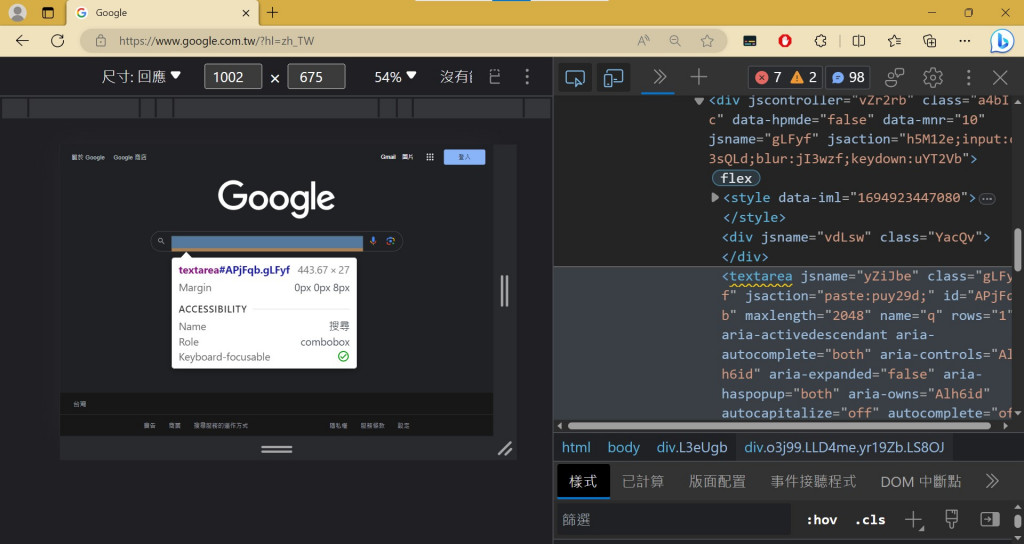Image resolution: width=1024 pixels, height=544 pixels.
Task: Click the rotate device icon
Action: pos(495,76)
